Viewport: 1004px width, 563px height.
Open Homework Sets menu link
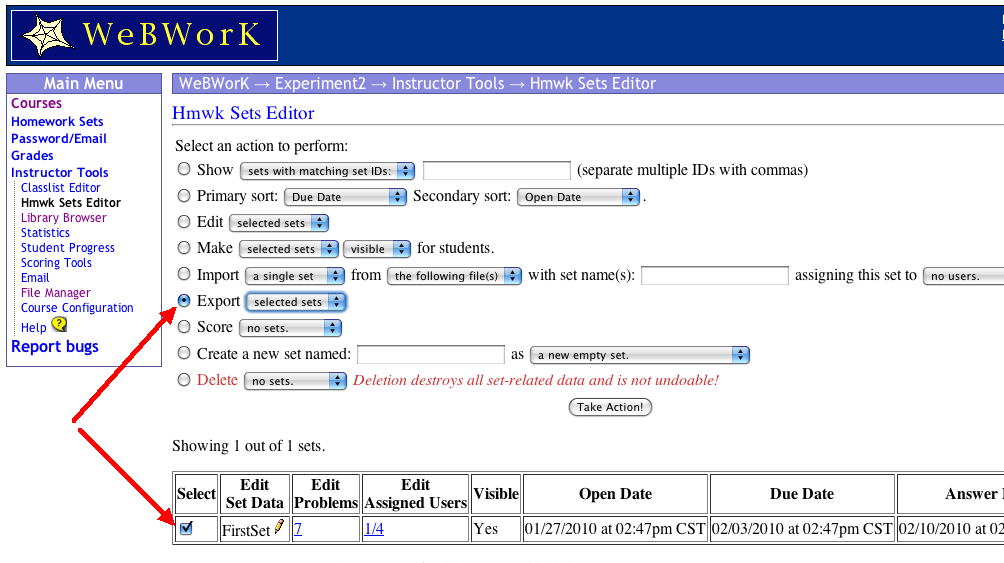point(57,122)
